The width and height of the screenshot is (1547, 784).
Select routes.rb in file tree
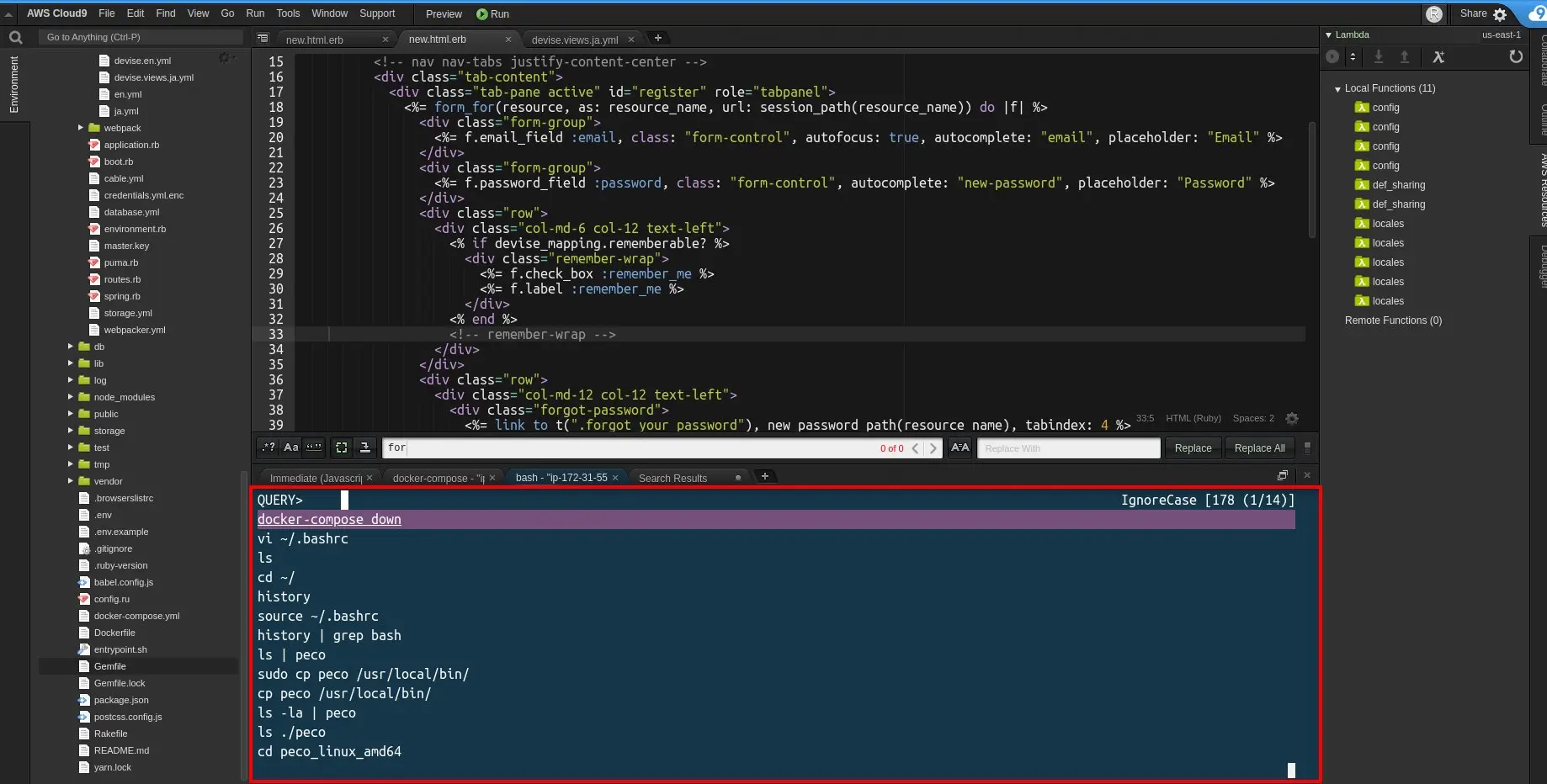[x=122, y=279]
